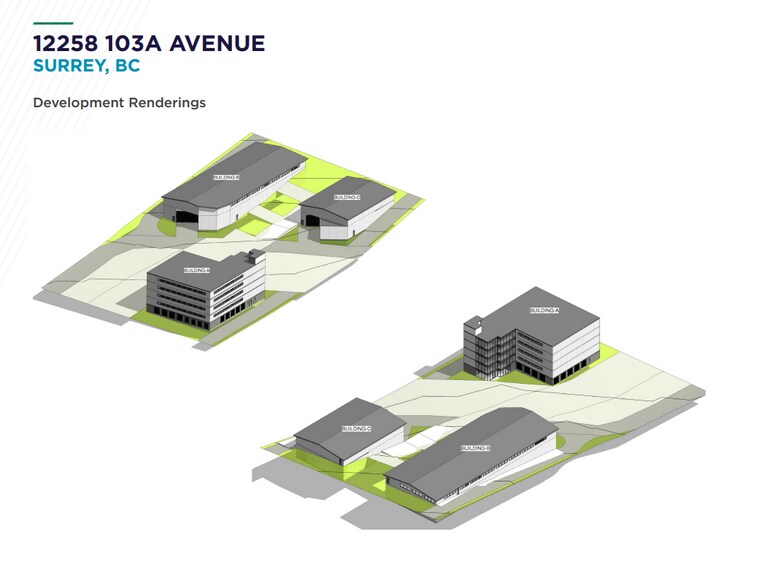Click the "SURREY, BC" subtitle text

pos(86,68)
